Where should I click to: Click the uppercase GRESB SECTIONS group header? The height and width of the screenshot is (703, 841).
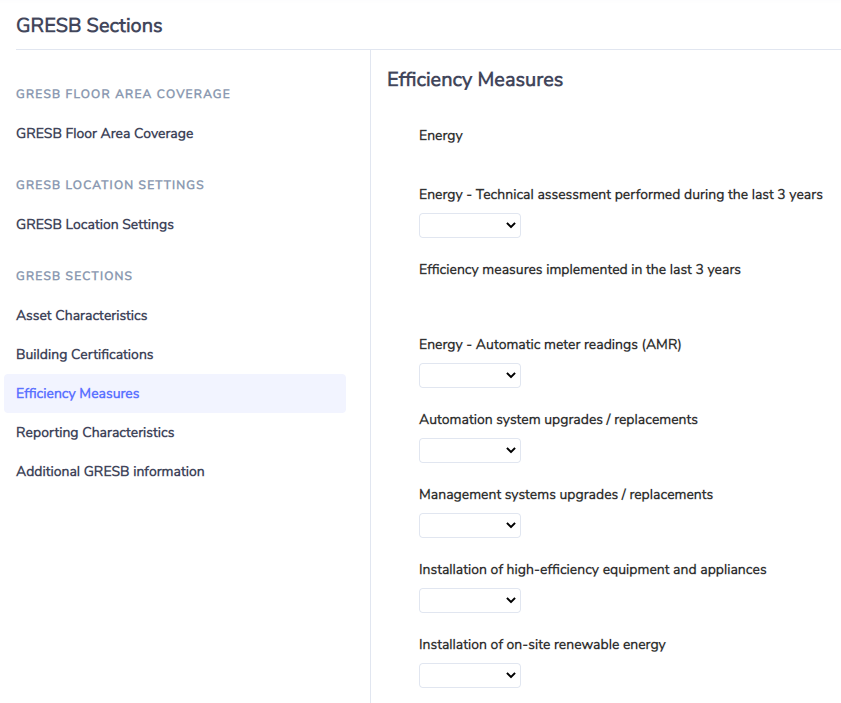click(74, 276)
